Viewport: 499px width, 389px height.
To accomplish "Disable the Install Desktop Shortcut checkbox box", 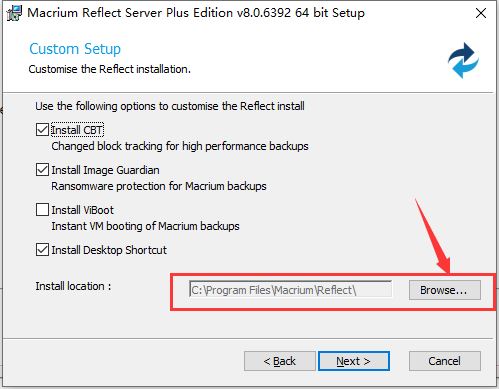I will pos(42,250).
